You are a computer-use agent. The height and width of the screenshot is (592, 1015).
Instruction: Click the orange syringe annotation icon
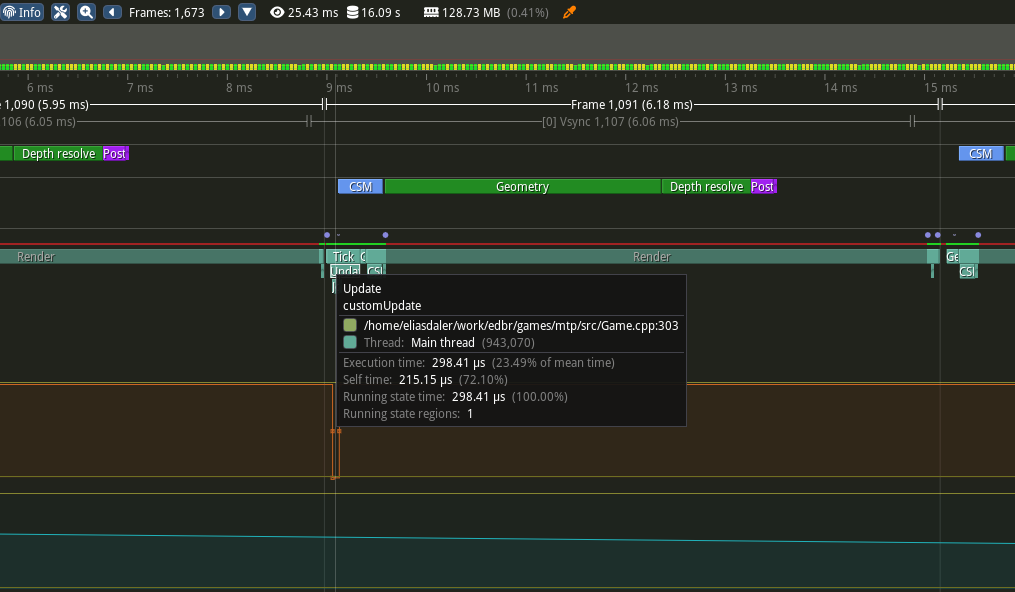pyautogui.click(x=570, y=12)
